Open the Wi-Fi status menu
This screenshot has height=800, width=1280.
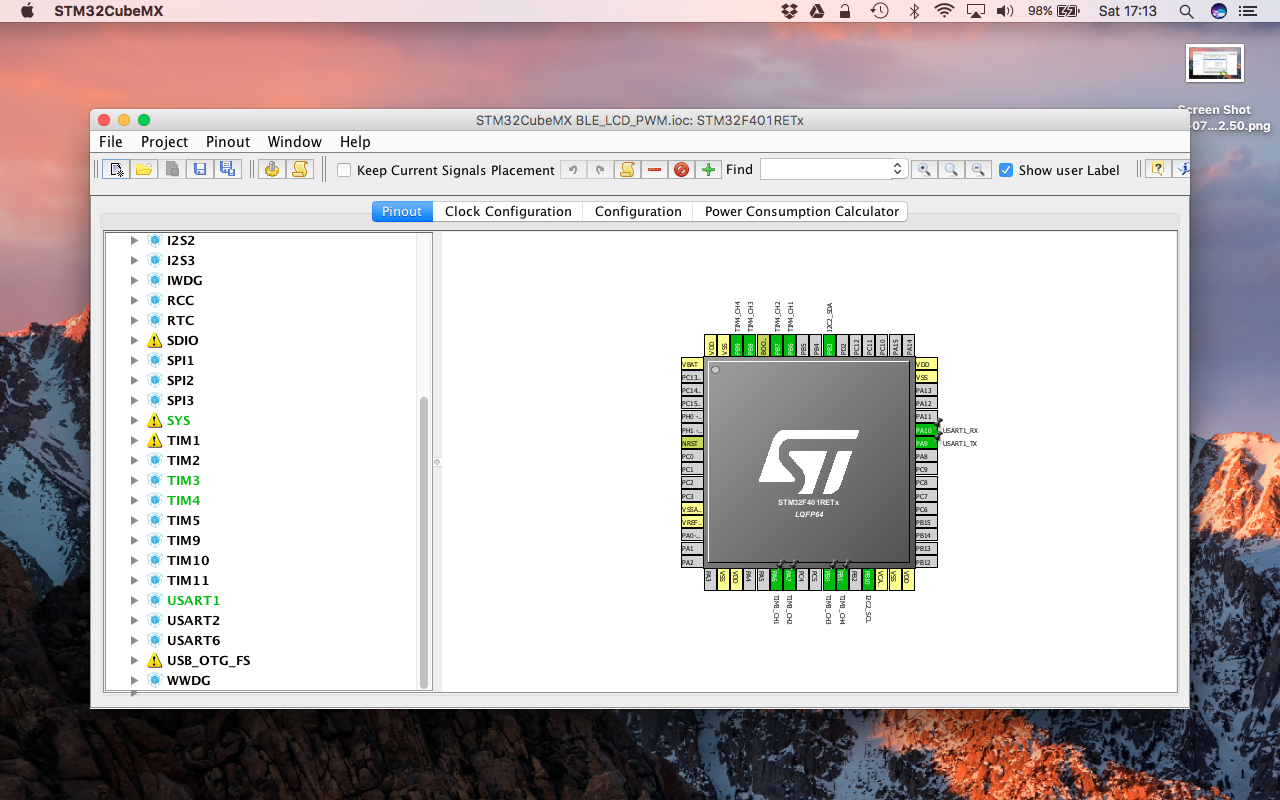[944, 11]
